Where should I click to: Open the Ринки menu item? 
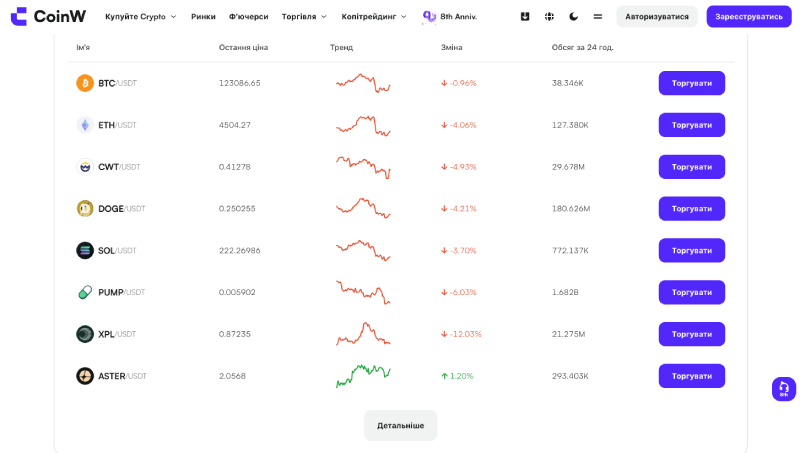(x=203, y=17)
